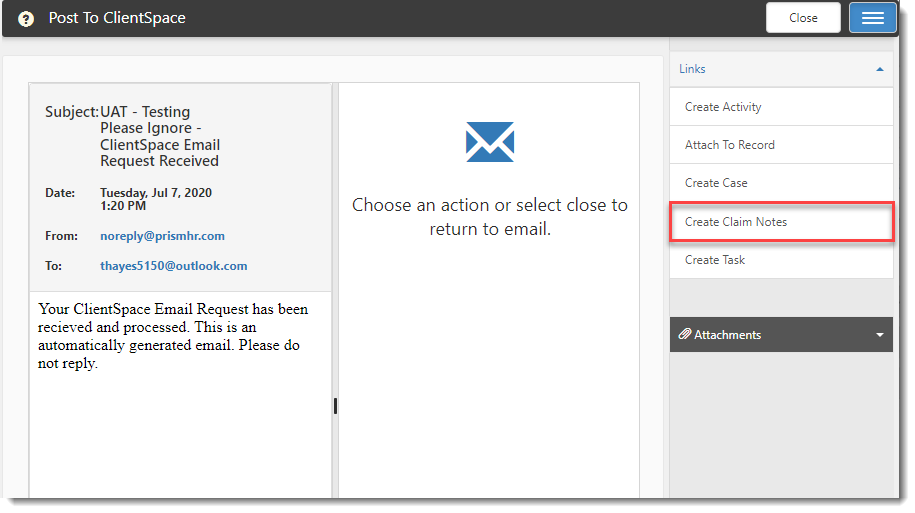The image size is (915, 513).
Task: Collapse the Links section arrow
Action: 879,69
